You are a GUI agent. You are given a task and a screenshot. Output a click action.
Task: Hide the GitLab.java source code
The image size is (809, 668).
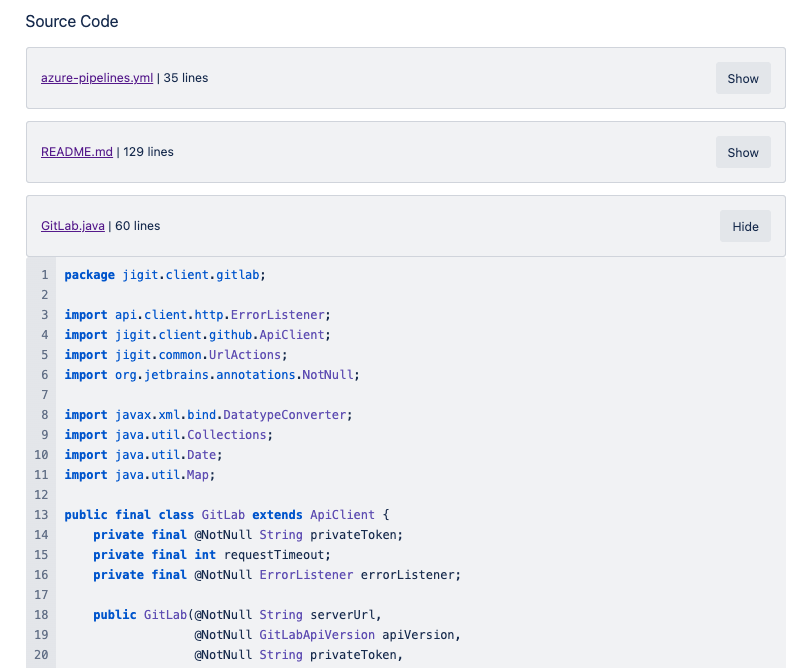(745, 226)
